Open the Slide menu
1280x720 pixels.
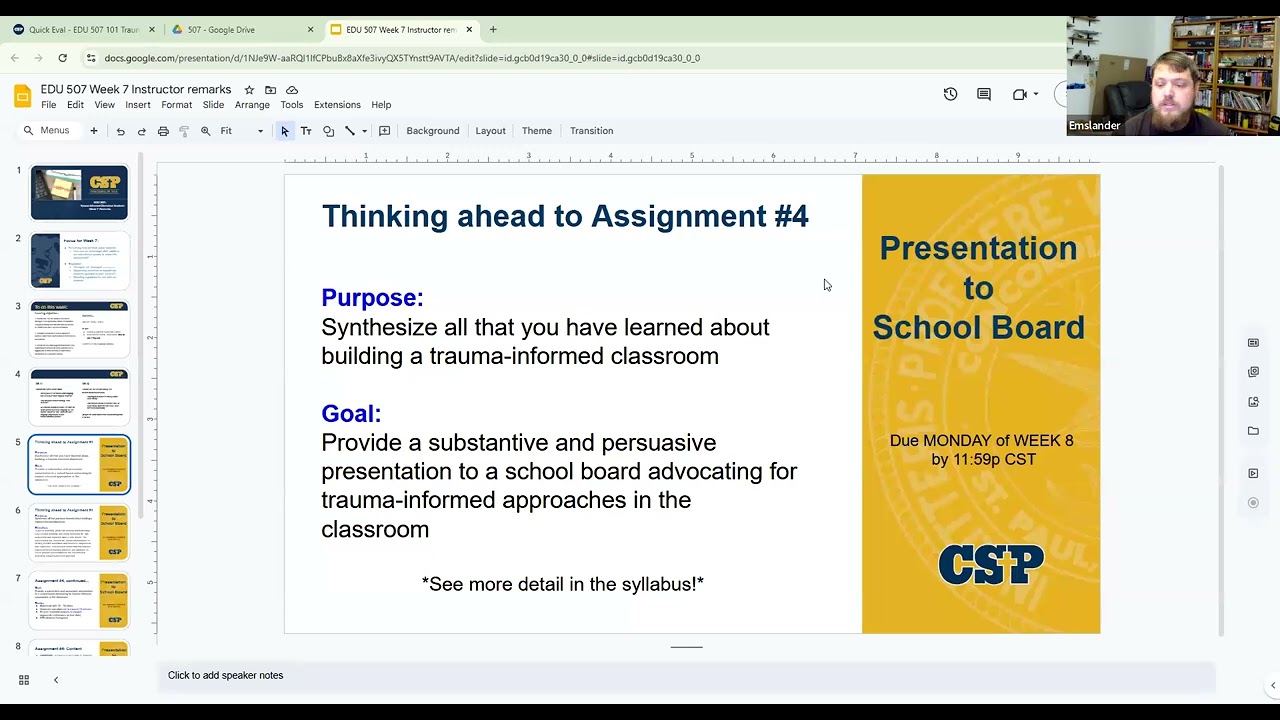pyautogui.click(x=213, y=105)
